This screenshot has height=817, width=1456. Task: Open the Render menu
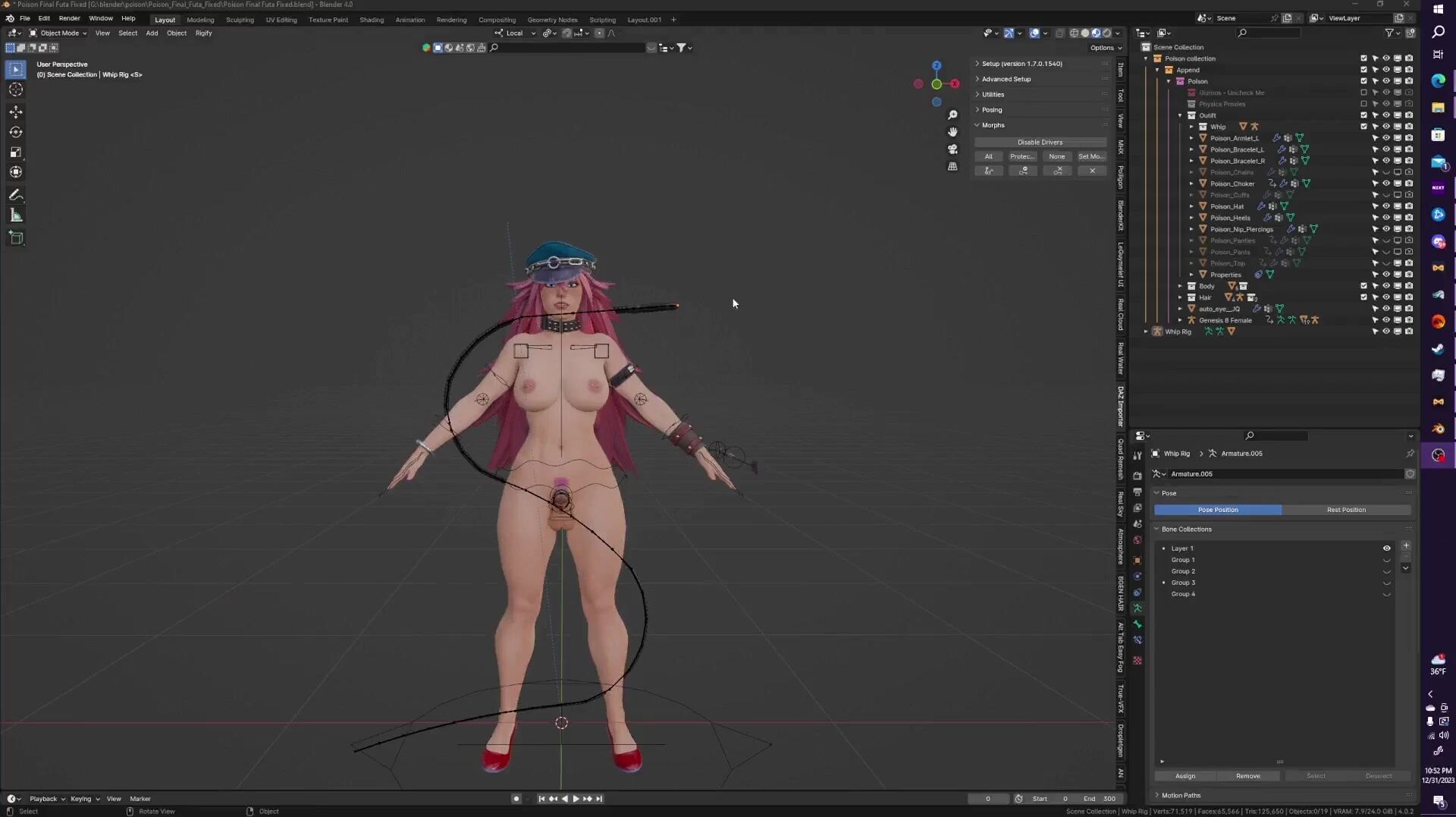[x=69, y=18]
